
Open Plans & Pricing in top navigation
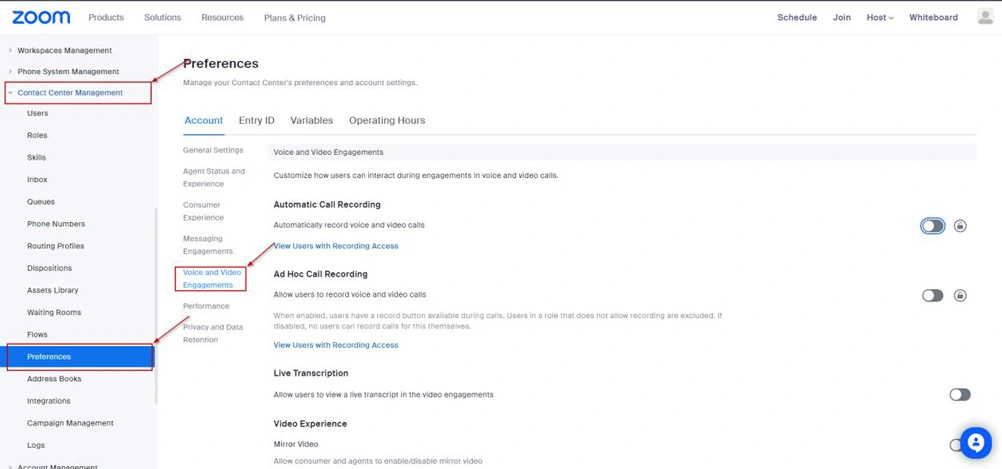click(x=294, y=18)
